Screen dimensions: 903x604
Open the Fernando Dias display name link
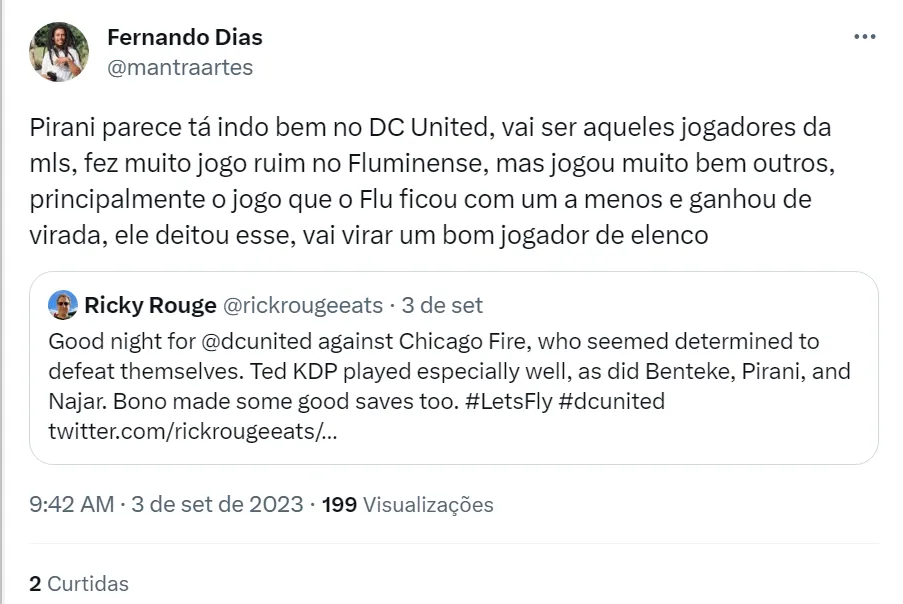[x=185, y=38]
